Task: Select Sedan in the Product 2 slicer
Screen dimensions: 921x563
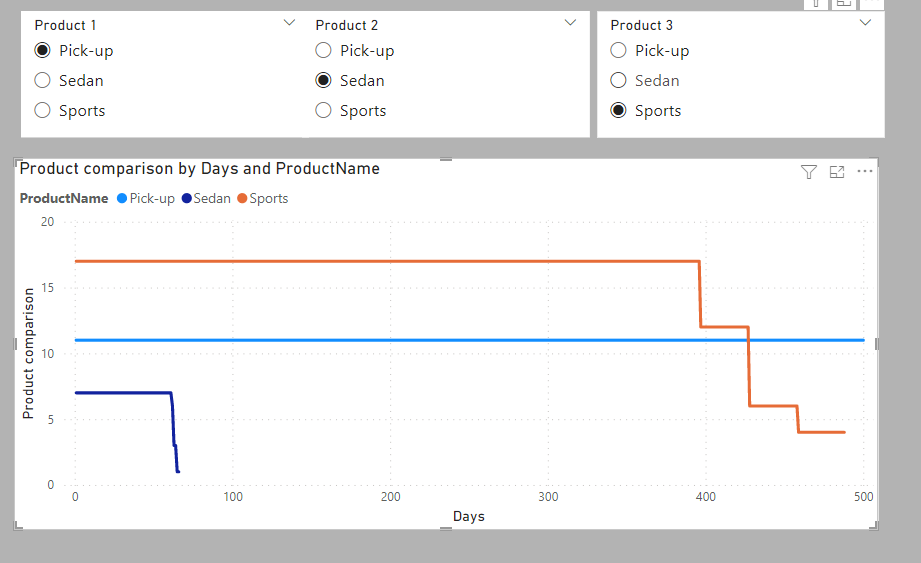Action: [x=323, y=80]
